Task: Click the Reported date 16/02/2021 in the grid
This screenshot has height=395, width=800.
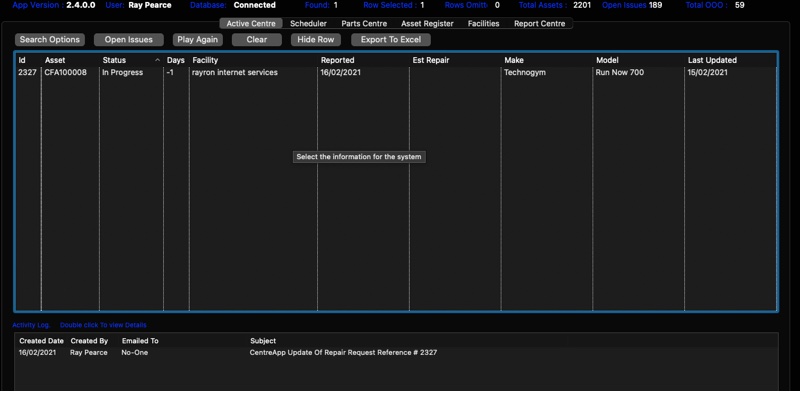Action: (340, 72)
